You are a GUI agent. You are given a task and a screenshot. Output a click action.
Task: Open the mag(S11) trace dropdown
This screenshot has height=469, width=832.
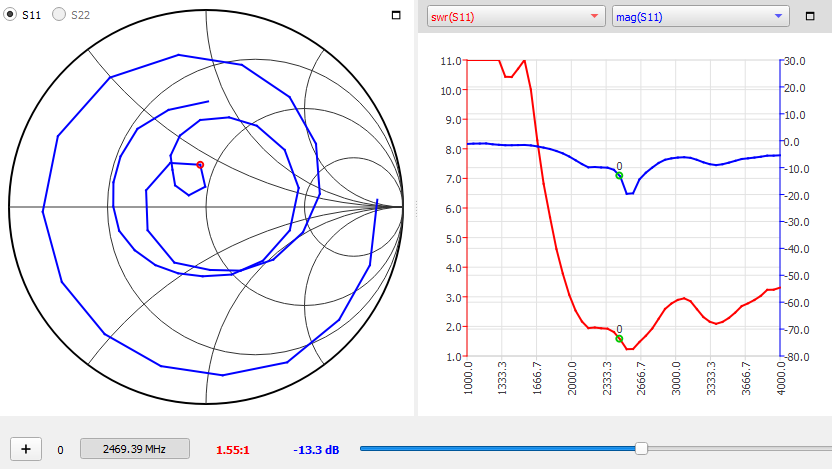pyautogui.click(x=700, y=16)
